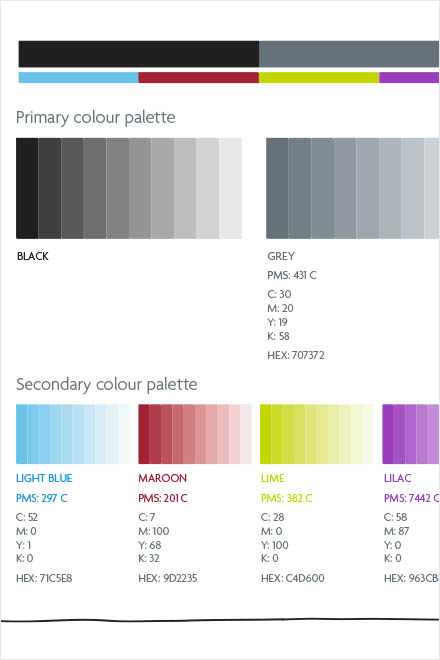Pick the full-strength light blue swatch

coord(21,434)
